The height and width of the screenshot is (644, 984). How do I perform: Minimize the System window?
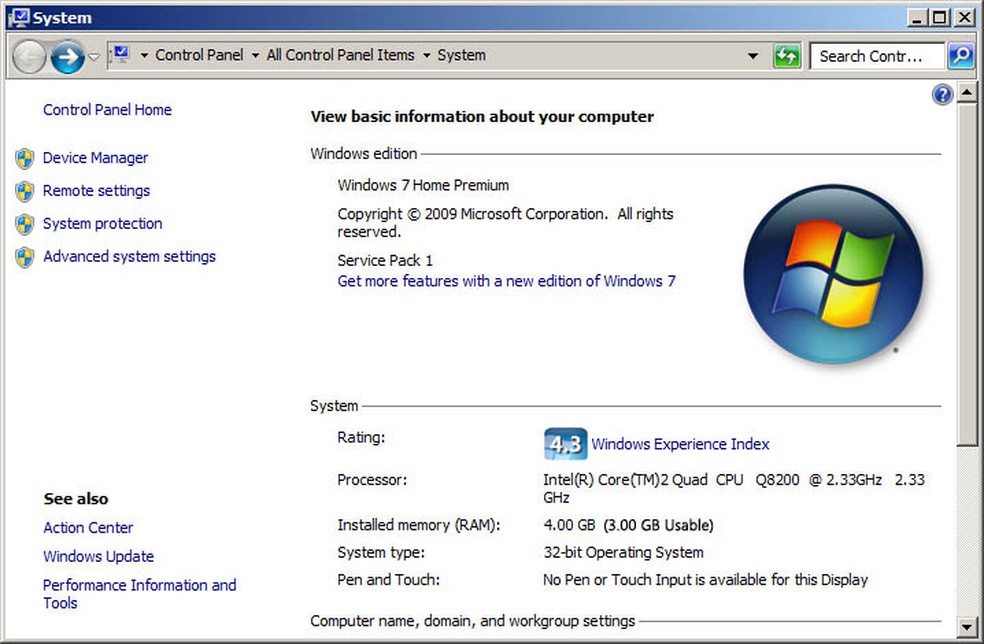coord(917,18)
